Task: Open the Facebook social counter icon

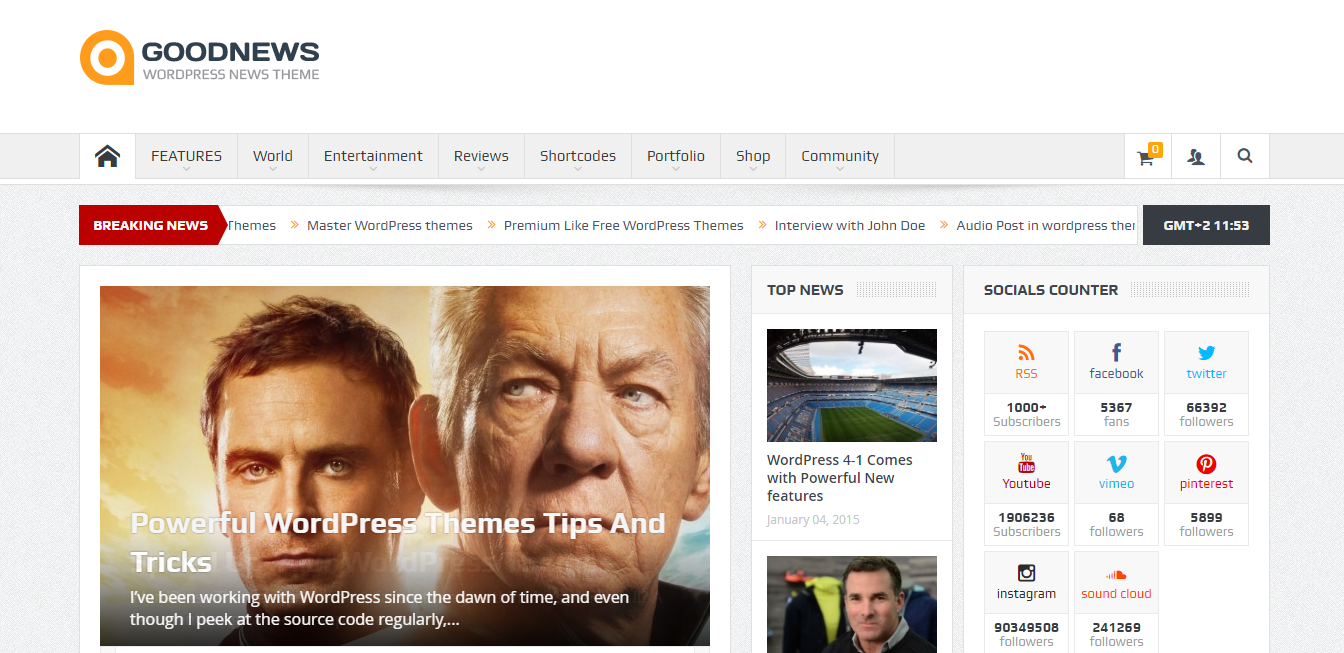Action: 1116,353
